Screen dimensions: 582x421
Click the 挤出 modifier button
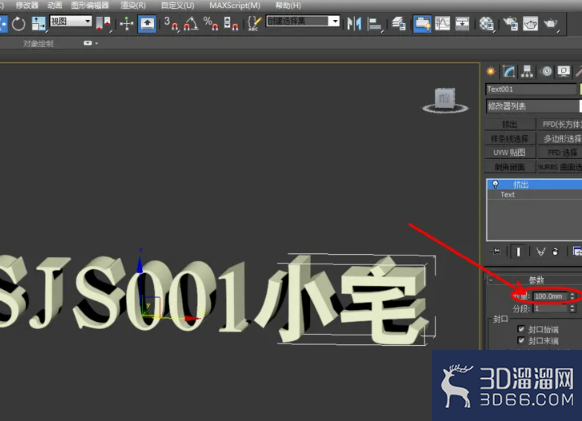(x=510, y=124)
